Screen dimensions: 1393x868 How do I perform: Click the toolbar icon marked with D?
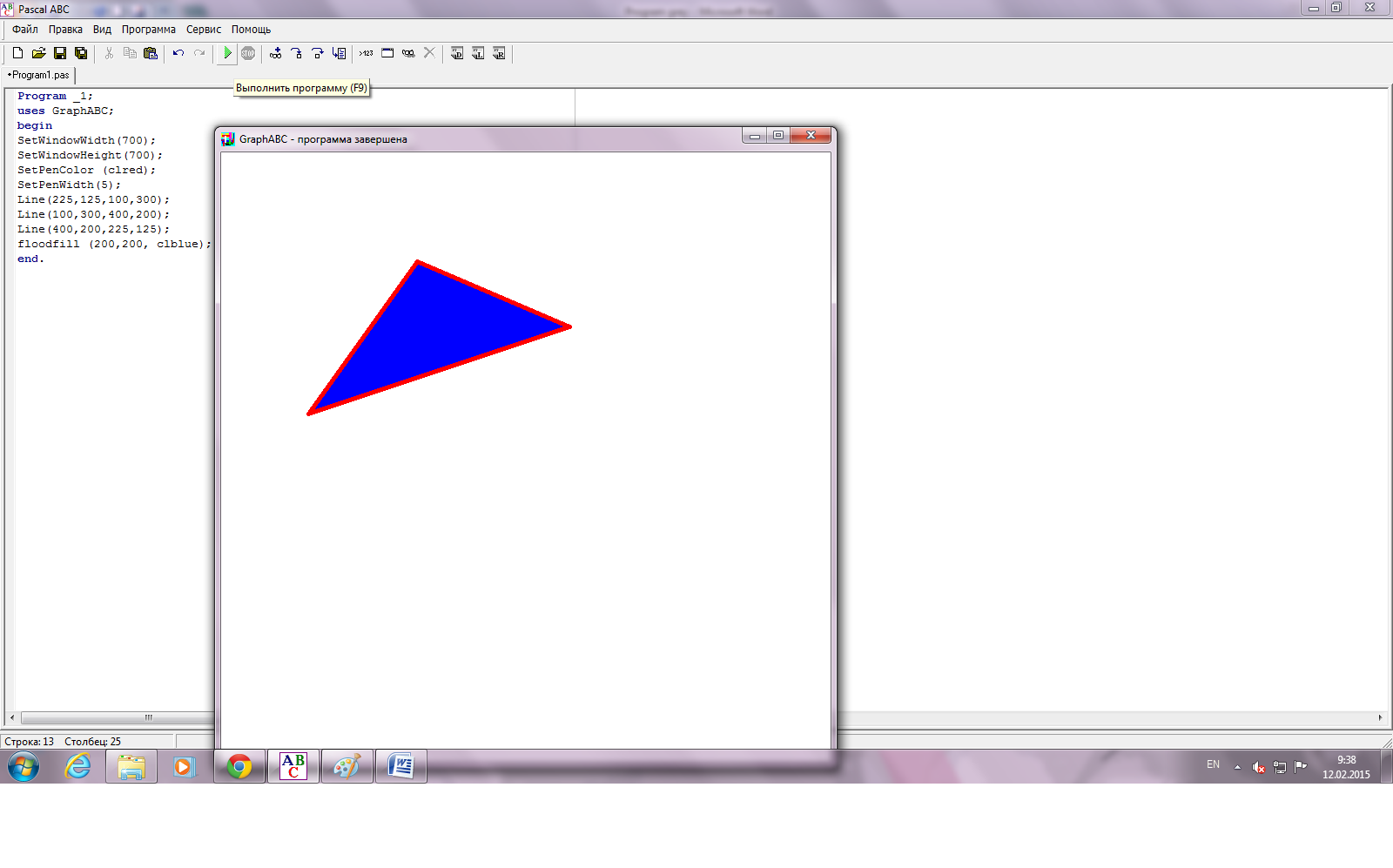(x=457, y=53)
